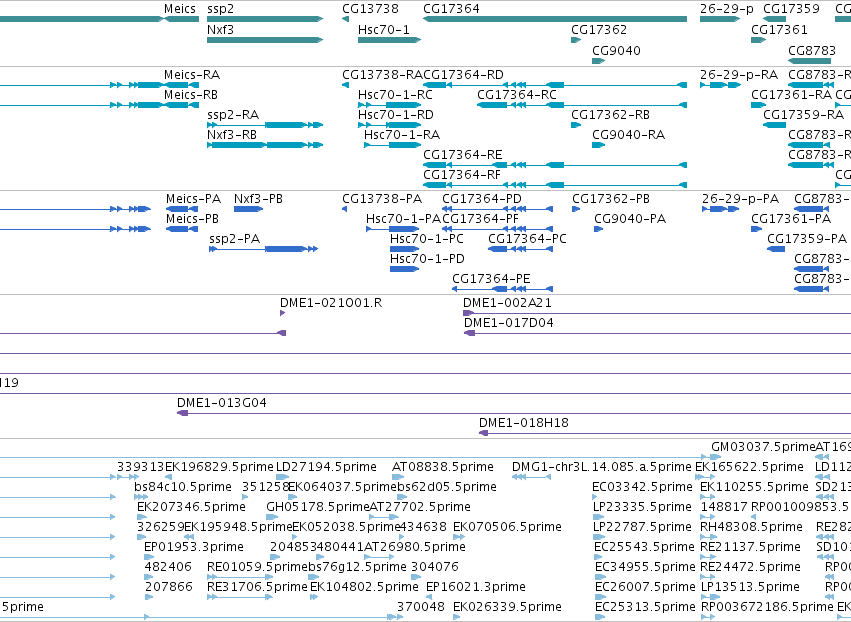Select insertion DME1-021O01.R

point(331,303)
